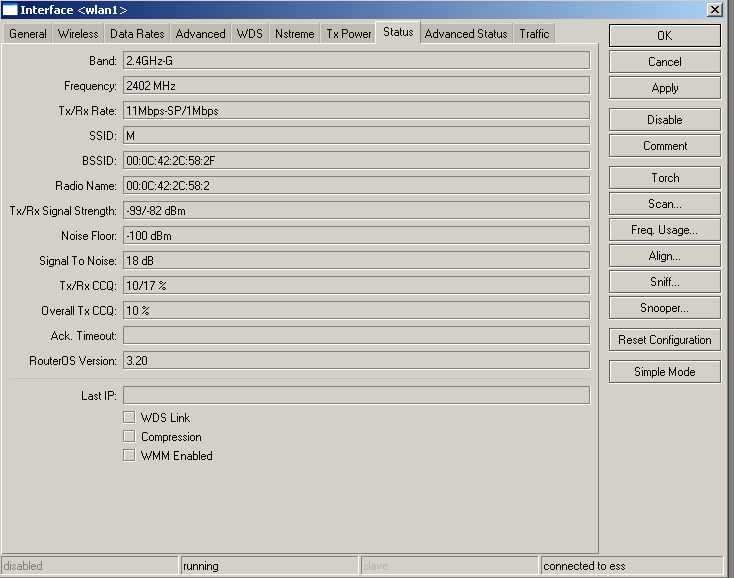734x578 pixels.
Task: Go to the Data Rates tab
Action: (137, 34)
